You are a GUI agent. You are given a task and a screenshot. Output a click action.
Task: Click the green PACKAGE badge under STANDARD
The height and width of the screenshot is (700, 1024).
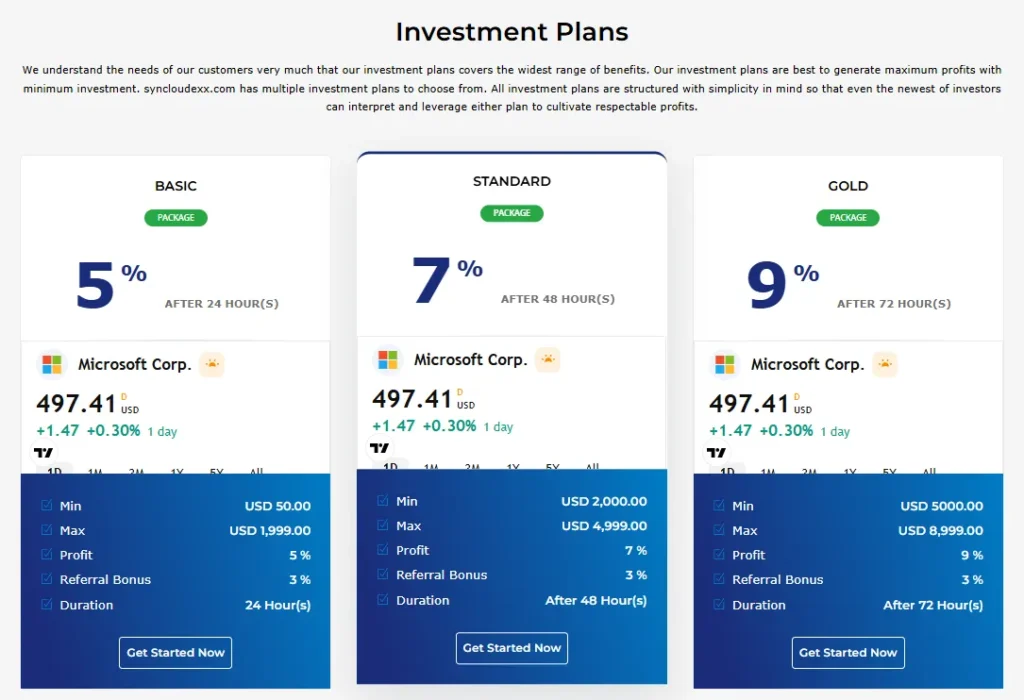point(512,213)
